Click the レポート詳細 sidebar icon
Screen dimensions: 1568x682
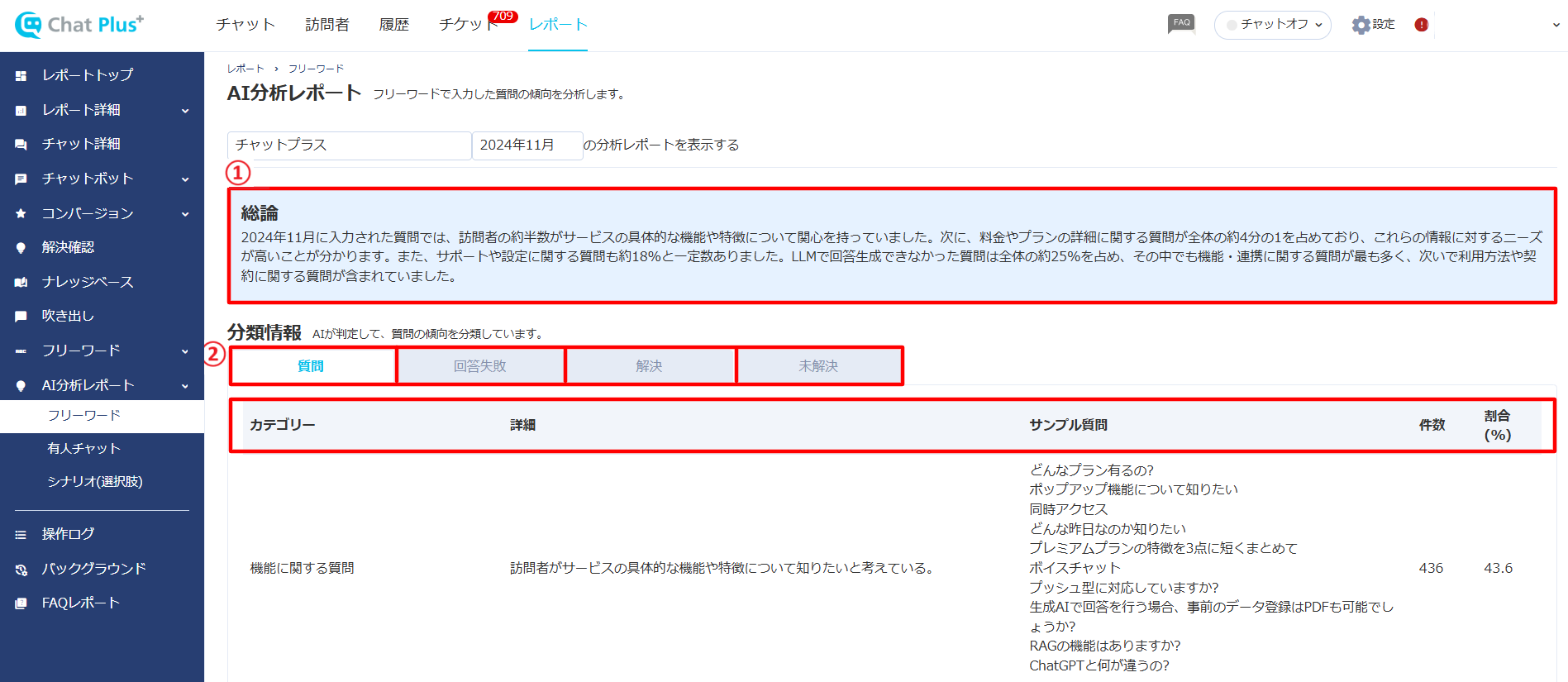pos(21,110)
